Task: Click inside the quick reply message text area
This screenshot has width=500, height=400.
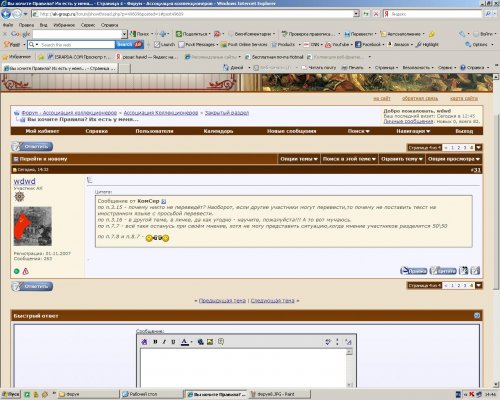Action: pos(243,368)
